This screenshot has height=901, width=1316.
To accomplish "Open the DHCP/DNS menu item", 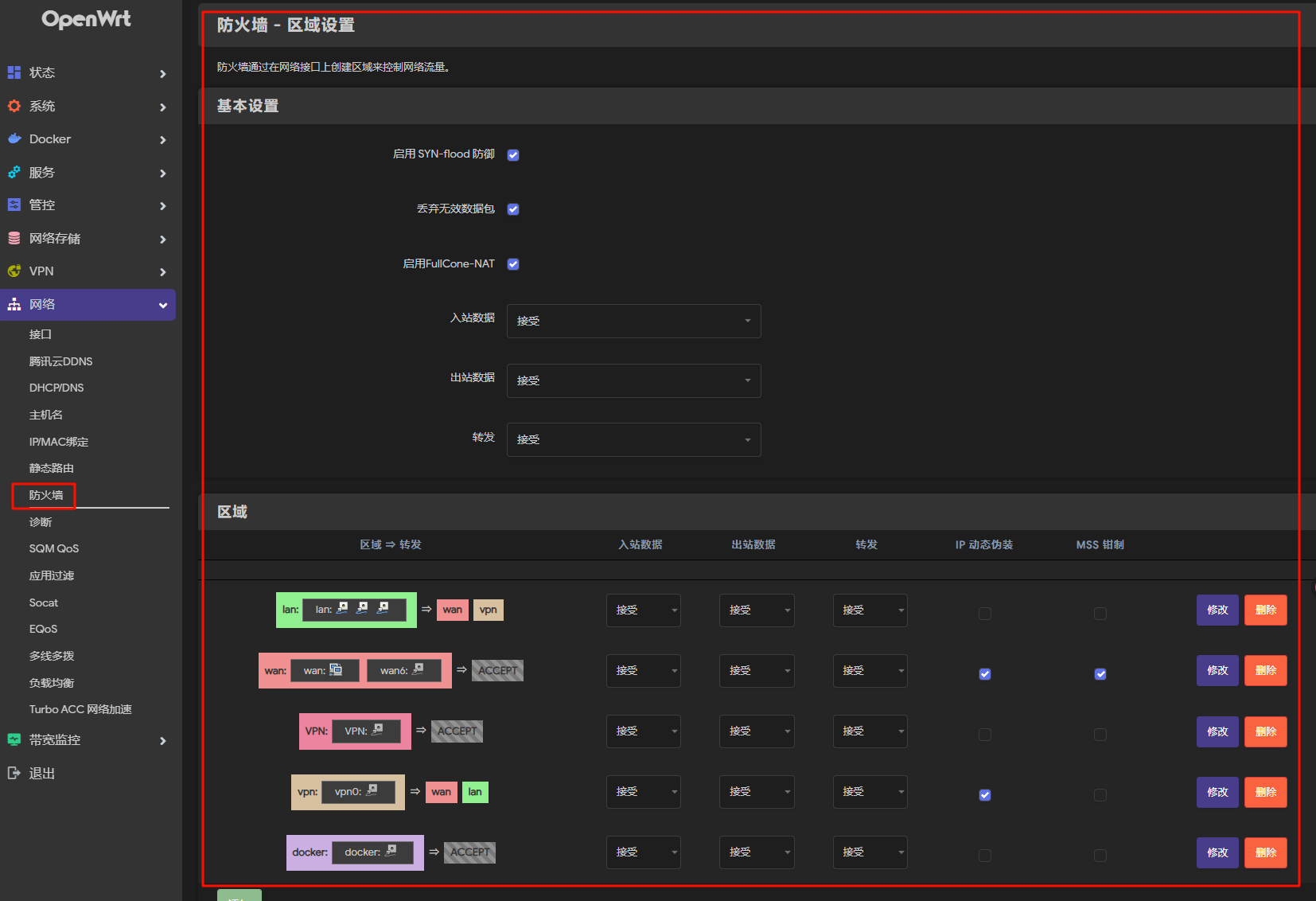I will pos(56,388).
